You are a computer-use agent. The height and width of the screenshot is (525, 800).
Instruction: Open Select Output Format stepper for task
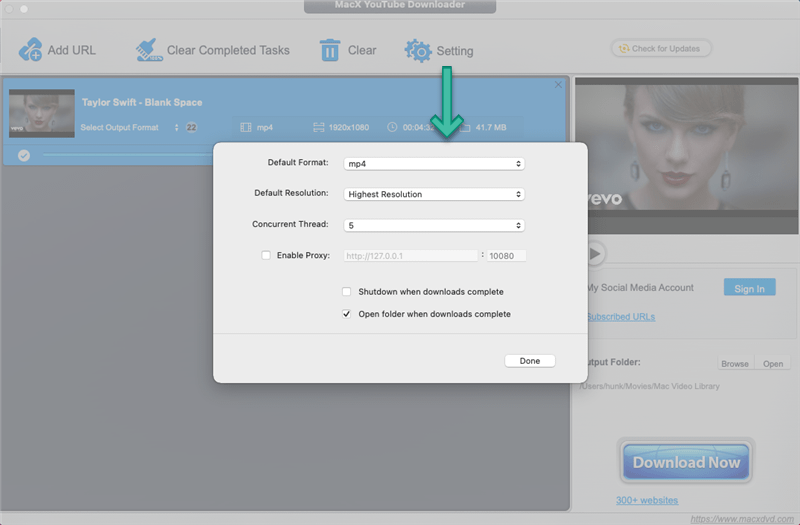tap(177, 128)
